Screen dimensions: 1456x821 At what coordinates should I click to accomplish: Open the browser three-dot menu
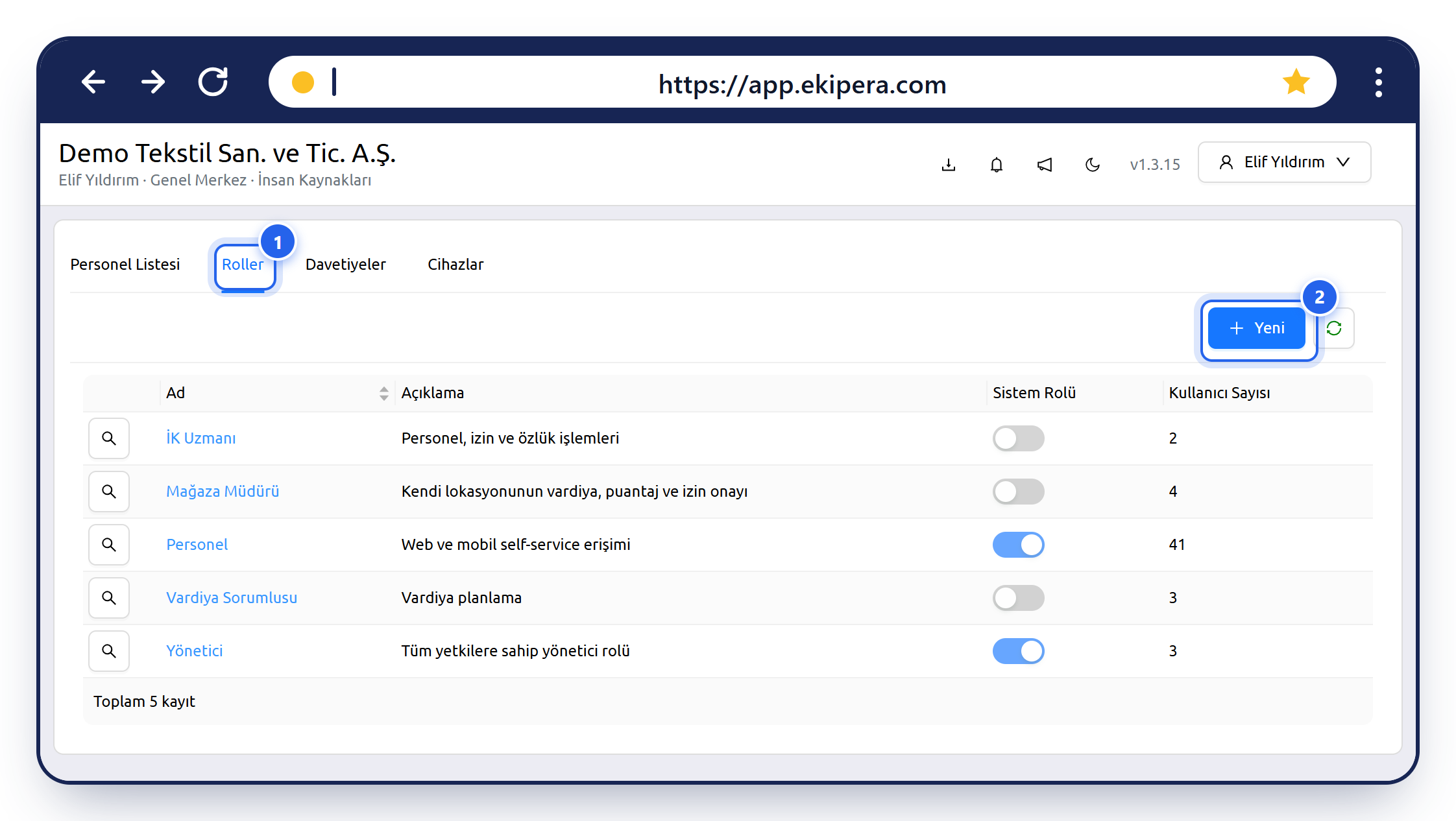1378,82
